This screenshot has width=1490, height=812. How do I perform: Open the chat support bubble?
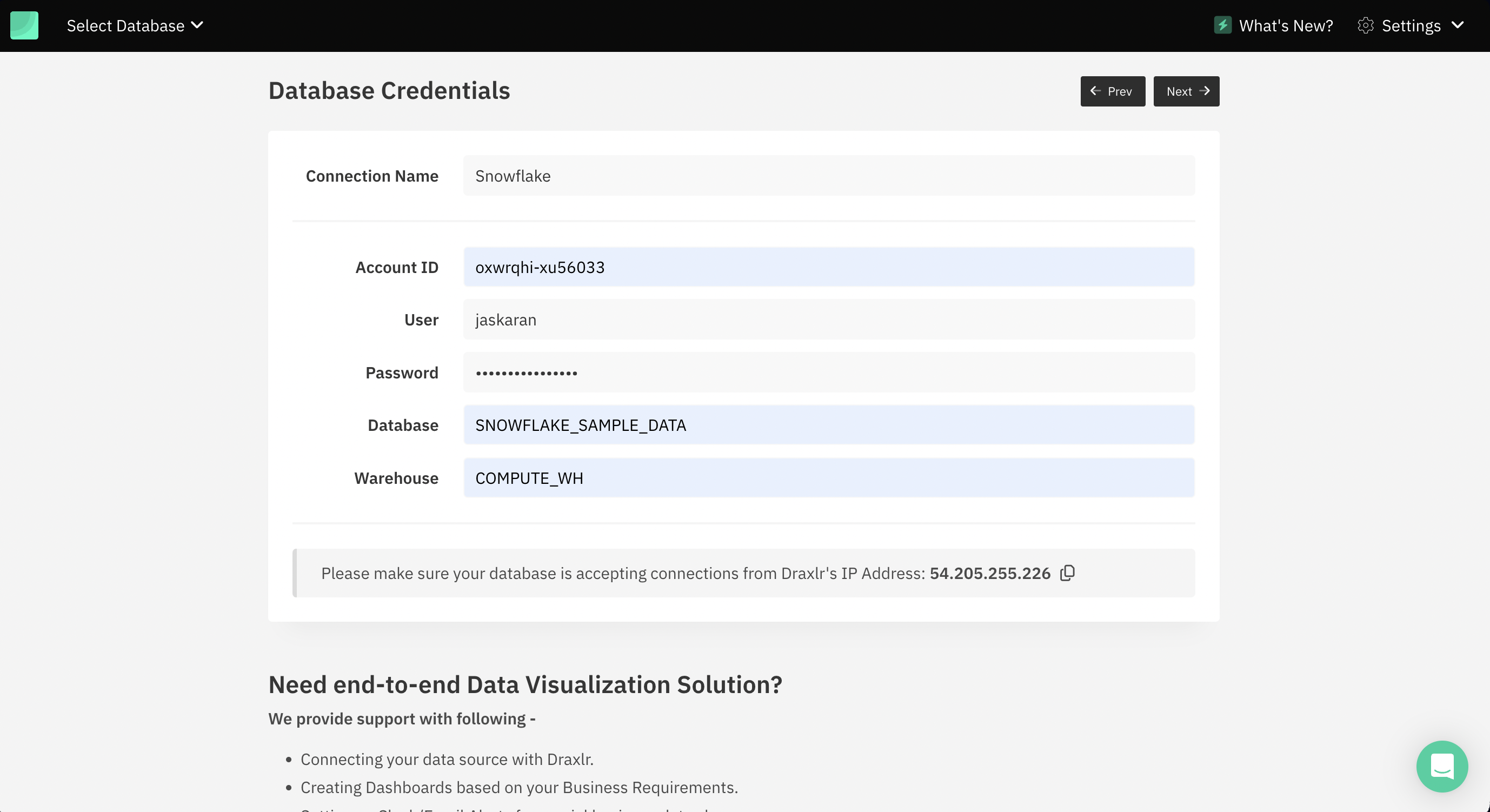coord(1441,766)
